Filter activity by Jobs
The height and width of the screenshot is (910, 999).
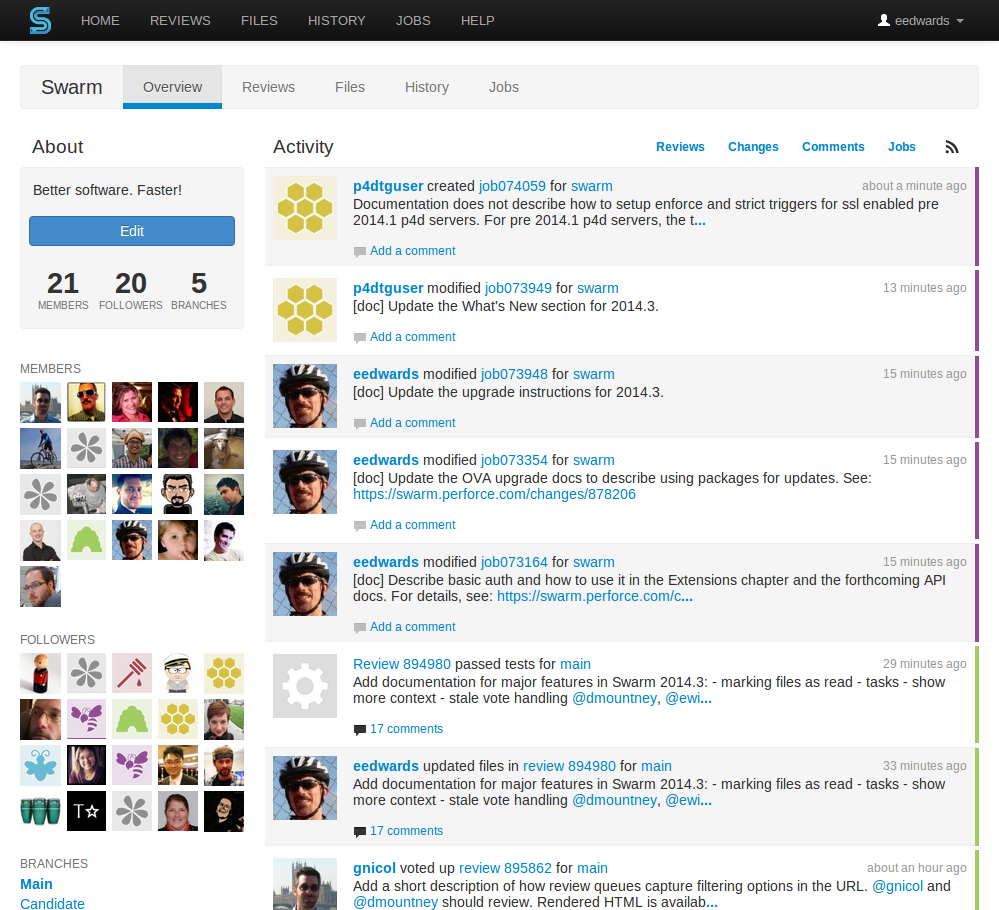pos(902,147)
